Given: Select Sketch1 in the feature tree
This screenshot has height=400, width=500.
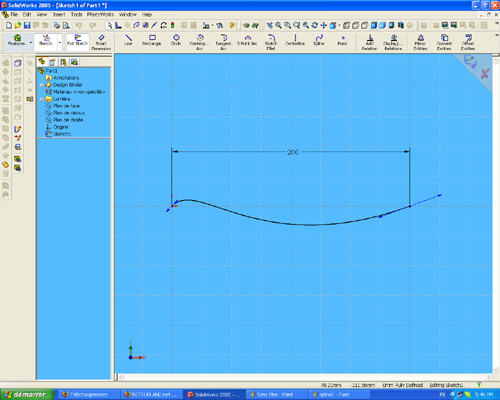Looking at the screenshot, I should (x=62, y=134).
